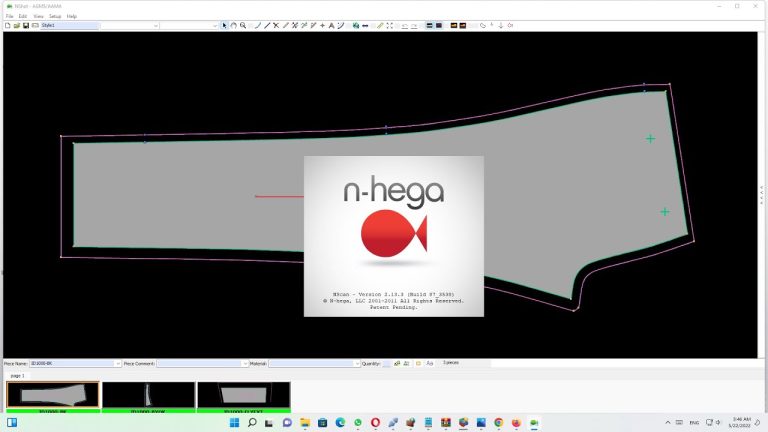Click the fit-to-screen expand arrows icon
This screenshot has width=768, height=432.
pyautogui.click(x=390, y=25)
